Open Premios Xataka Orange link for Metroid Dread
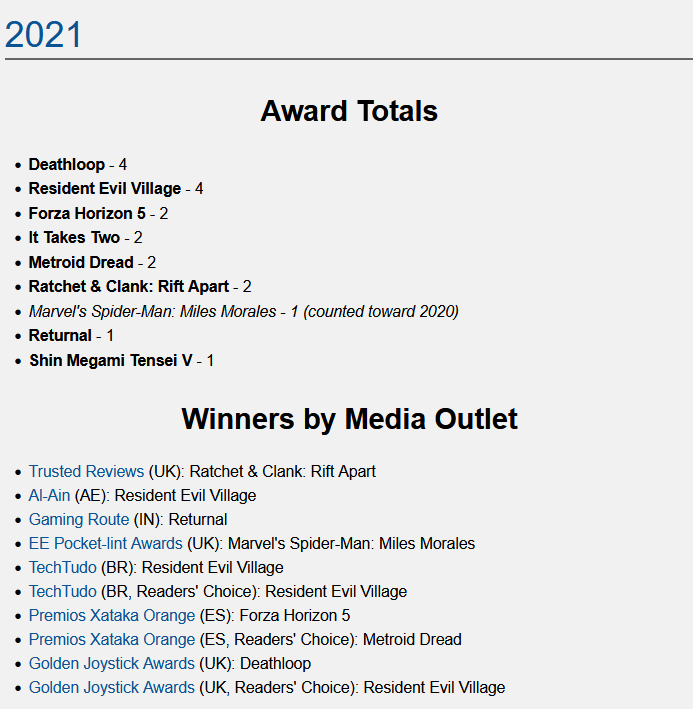Image resolution: width=693 pixels, height=709 pixels. coord(112,639)
